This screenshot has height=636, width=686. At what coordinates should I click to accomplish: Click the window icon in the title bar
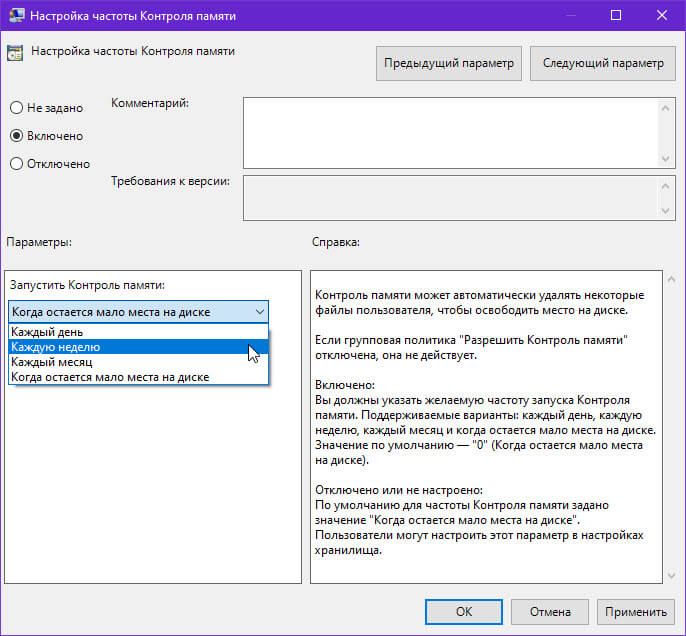coord(17,15)
